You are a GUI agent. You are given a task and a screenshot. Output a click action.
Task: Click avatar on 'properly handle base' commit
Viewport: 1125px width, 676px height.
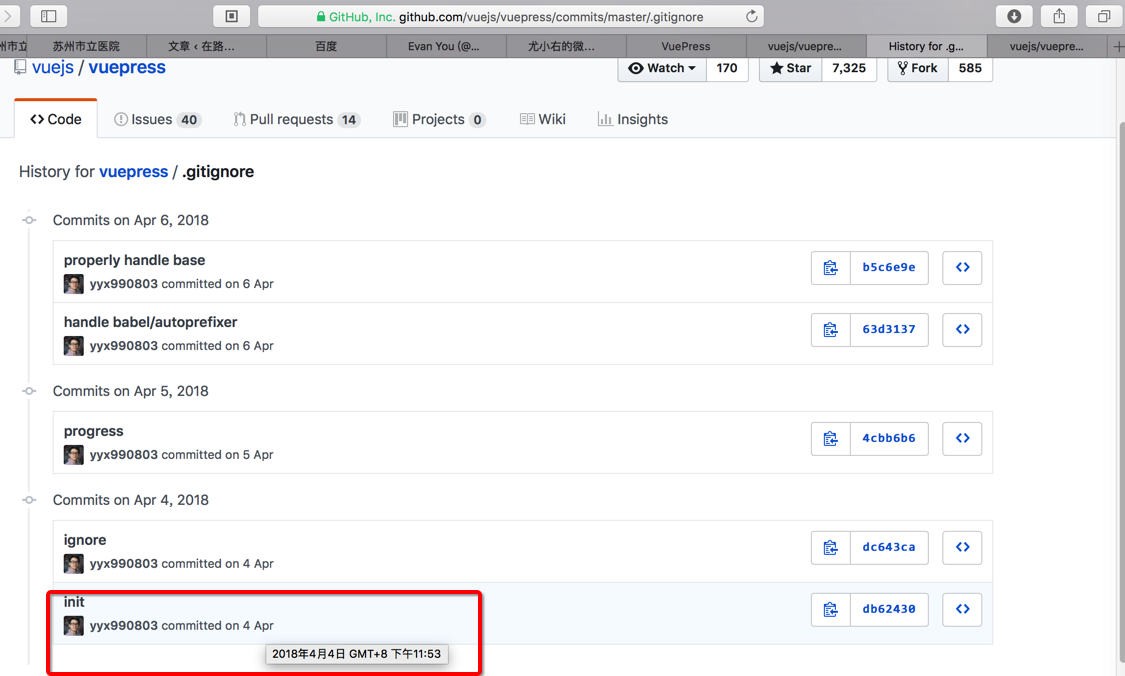pyautogui.click(x=73, y=283)
